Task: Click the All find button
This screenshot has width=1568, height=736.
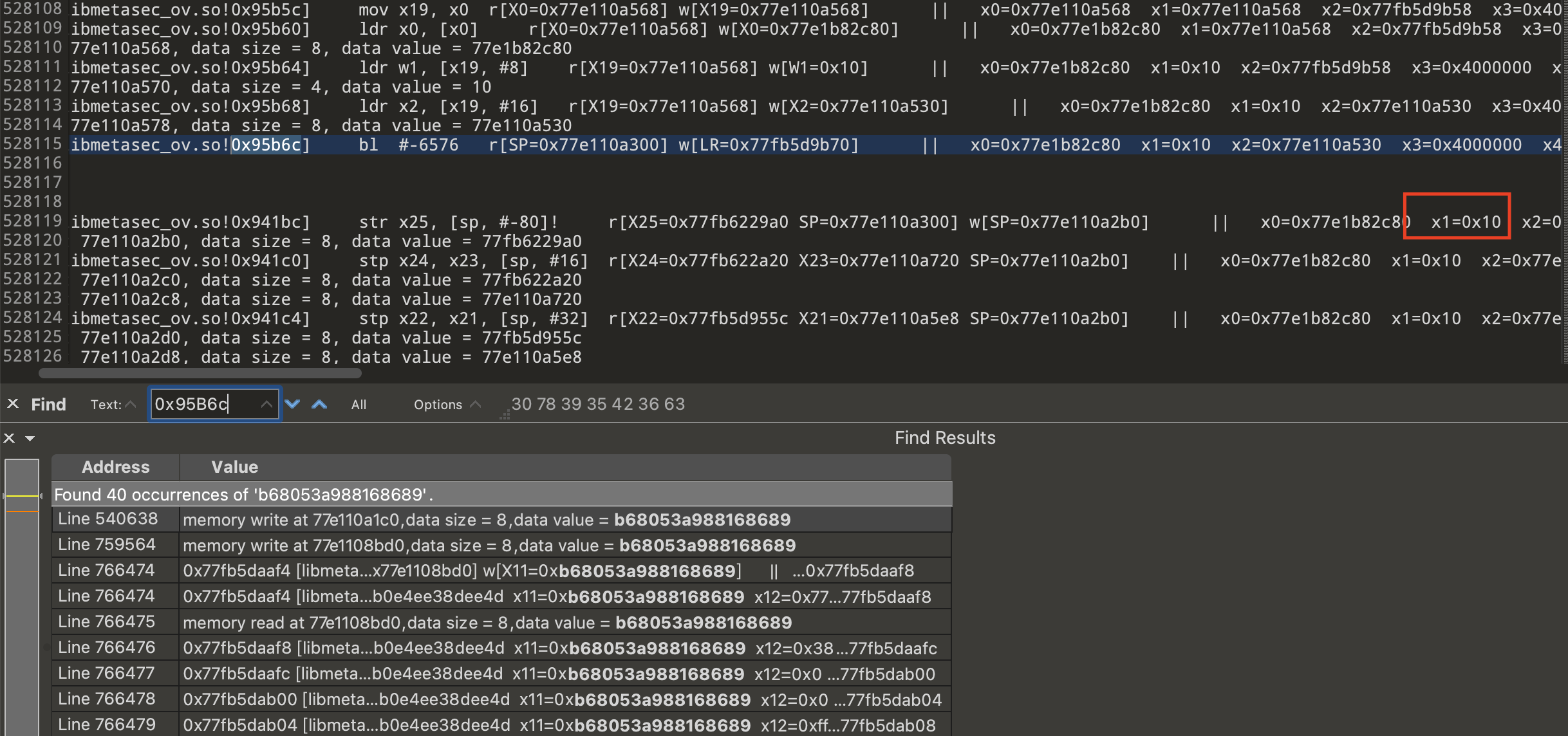Action: [x=359, y=405]
